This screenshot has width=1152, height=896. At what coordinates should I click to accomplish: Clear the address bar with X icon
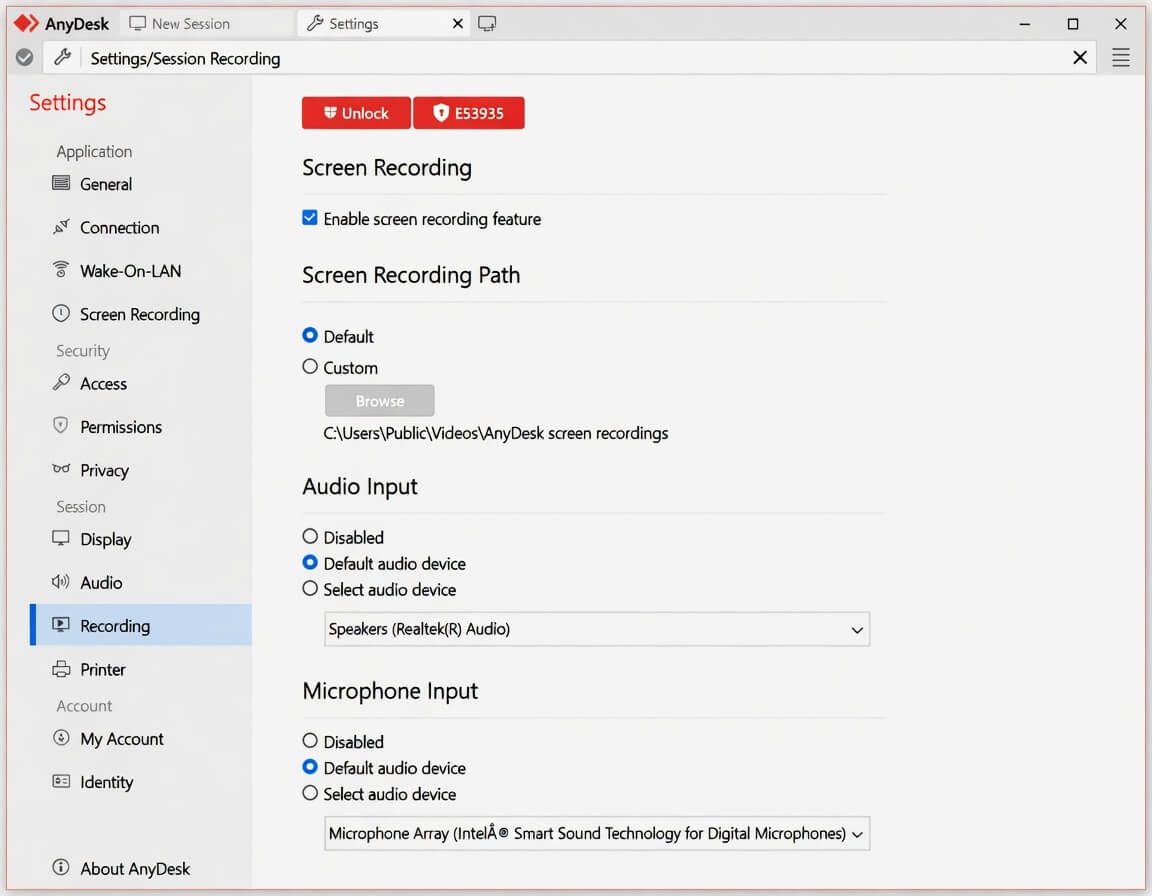[x=1079, y=57]
